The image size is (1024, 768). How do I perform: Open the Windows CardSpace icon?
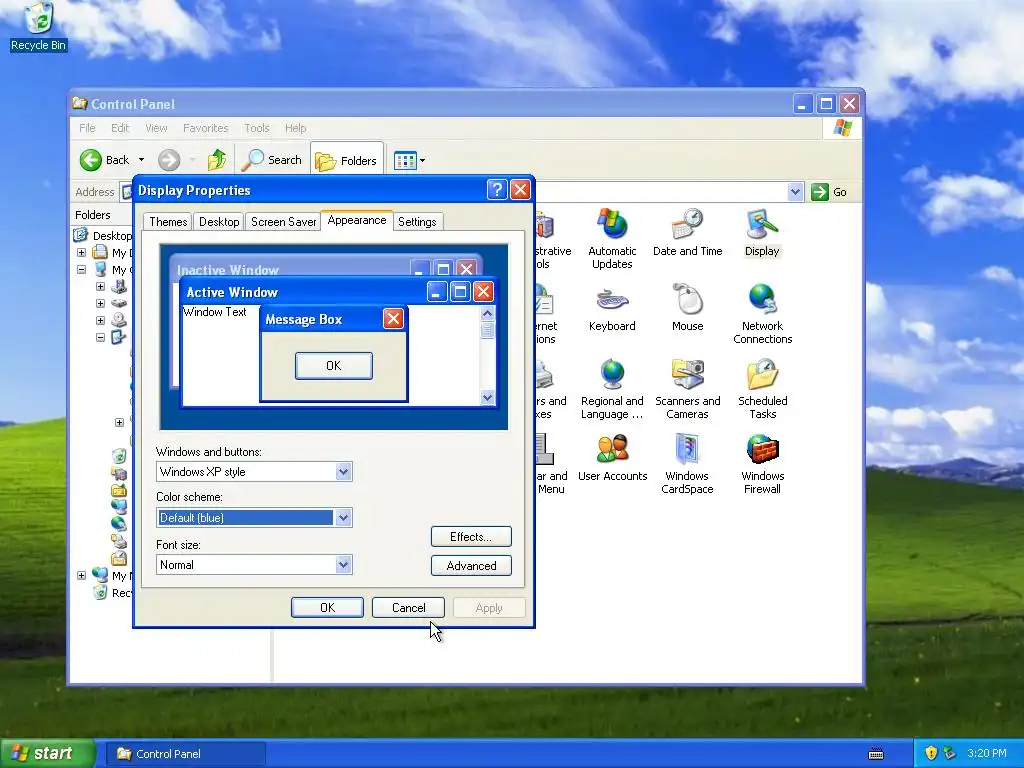(687, 464)
